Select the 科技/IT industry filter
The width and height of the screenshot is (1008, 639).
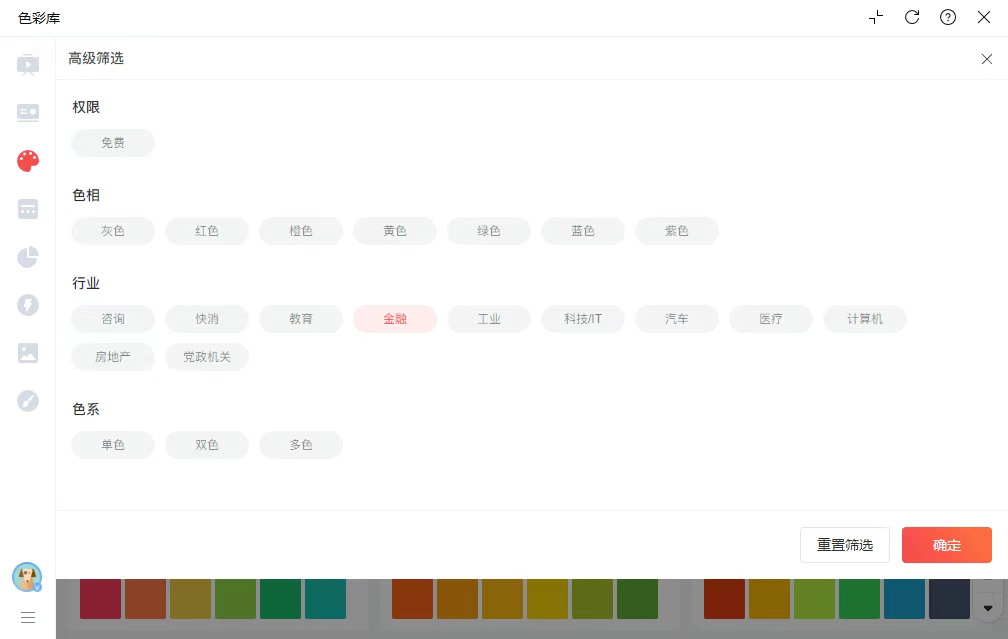583,319
